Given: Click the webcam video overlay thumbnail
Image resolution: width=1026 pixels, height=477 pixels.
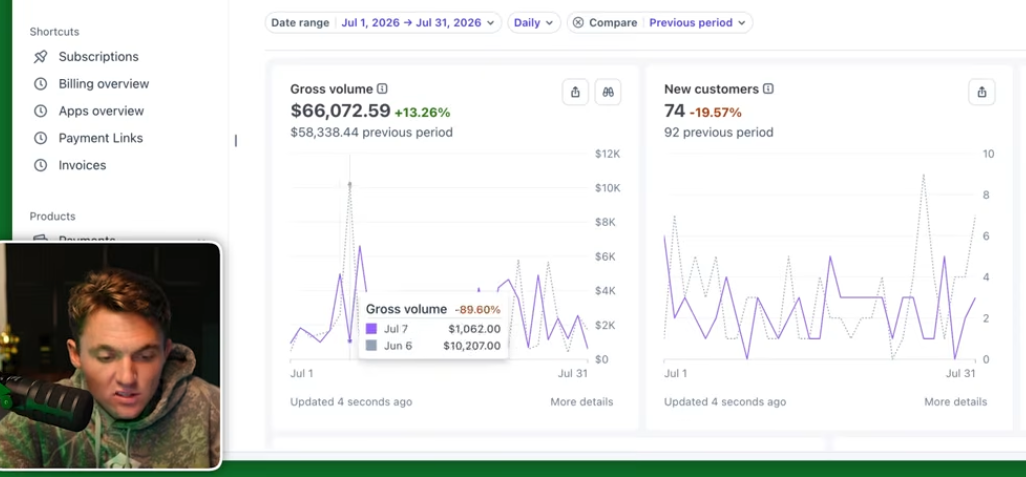Looking at the screenshot, I should tap(110, 356).
